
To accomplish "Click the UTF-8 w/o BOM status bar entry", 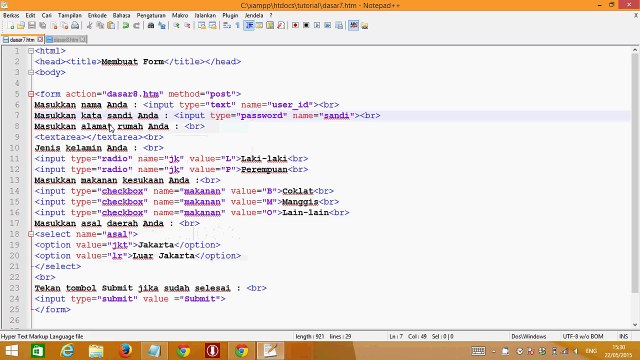I will tap(583, 337).
